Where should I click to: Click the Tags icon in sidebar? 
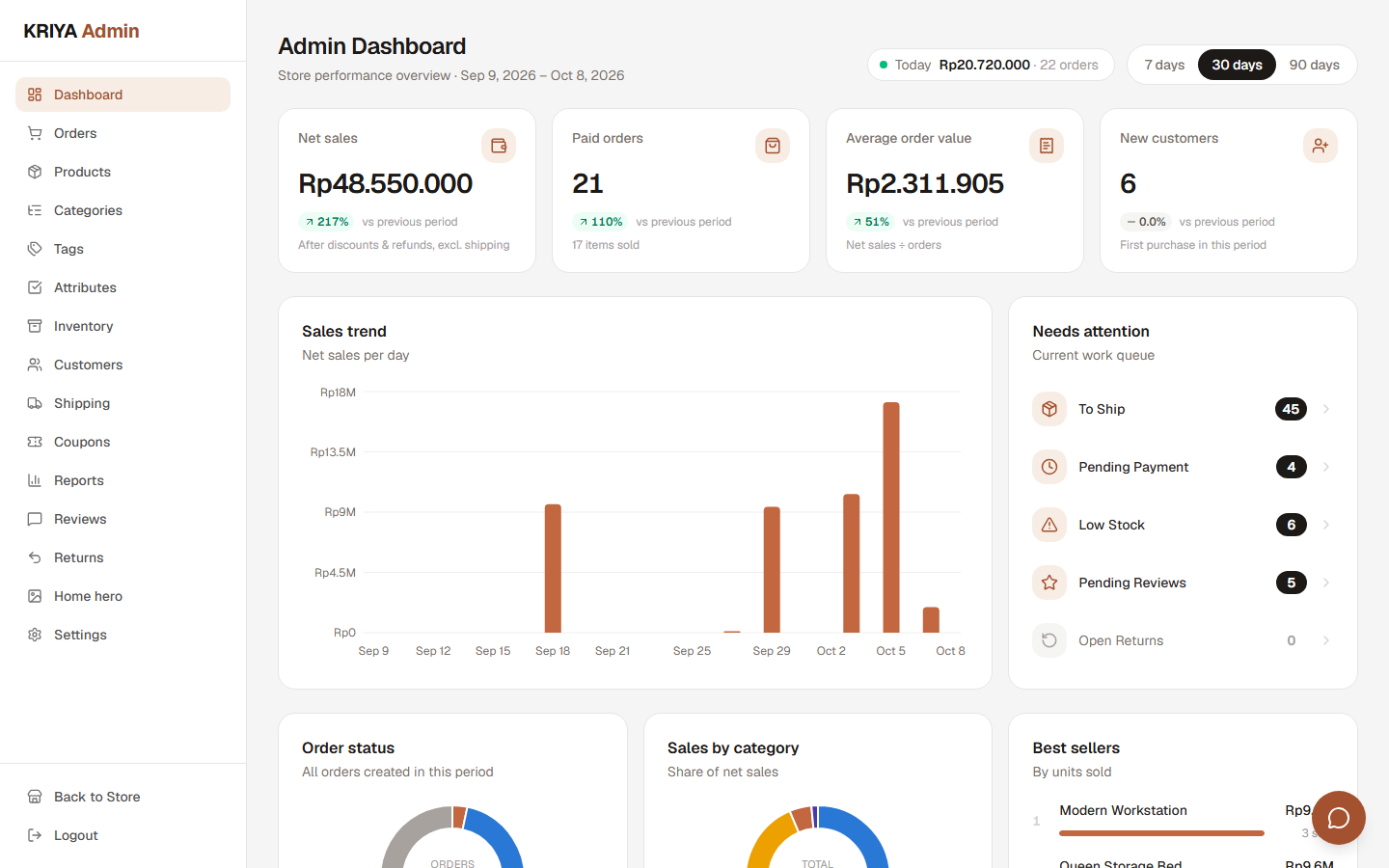point(35,249)
